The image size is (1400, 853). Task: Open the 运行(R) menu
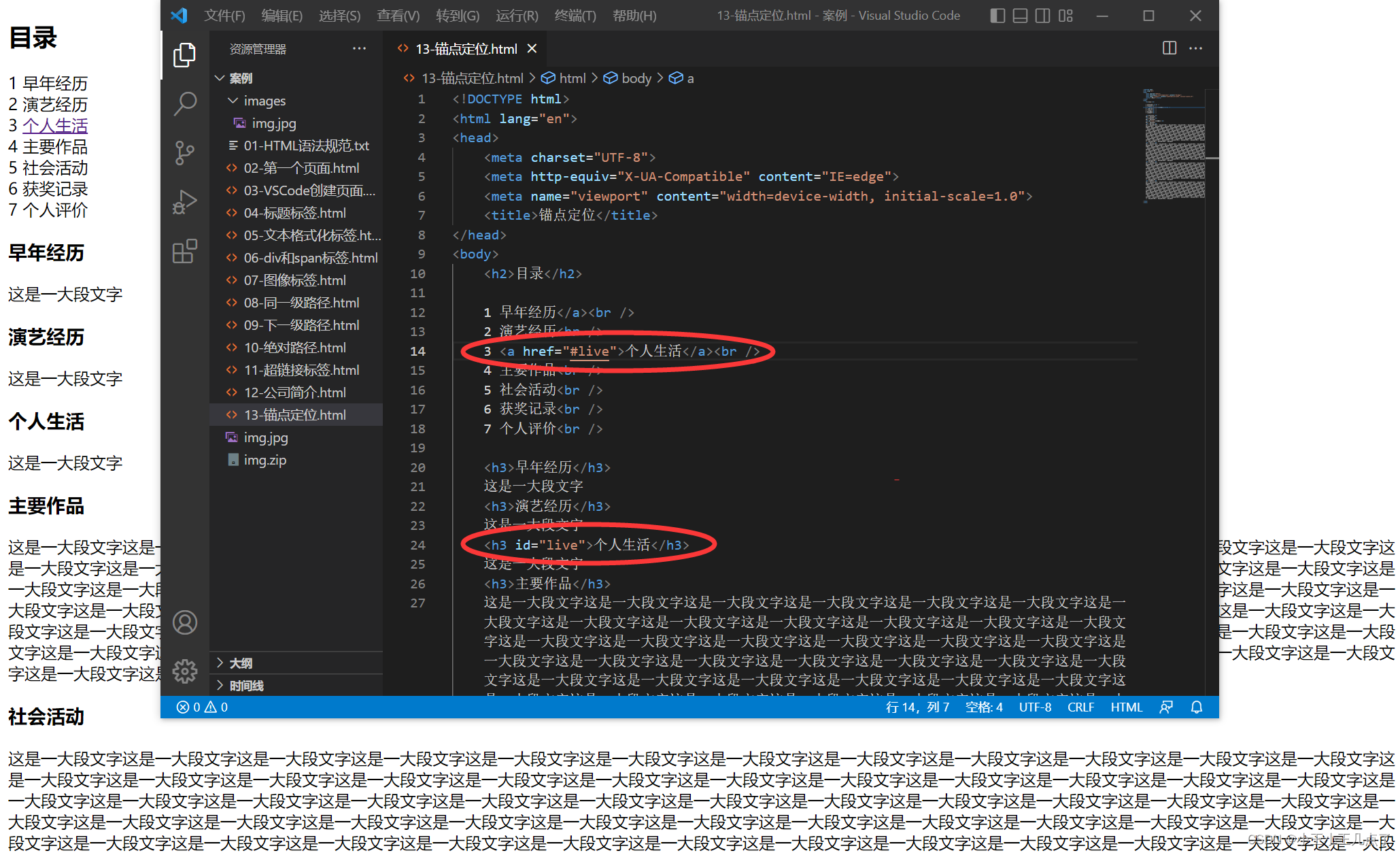click(x=517, y=15)
